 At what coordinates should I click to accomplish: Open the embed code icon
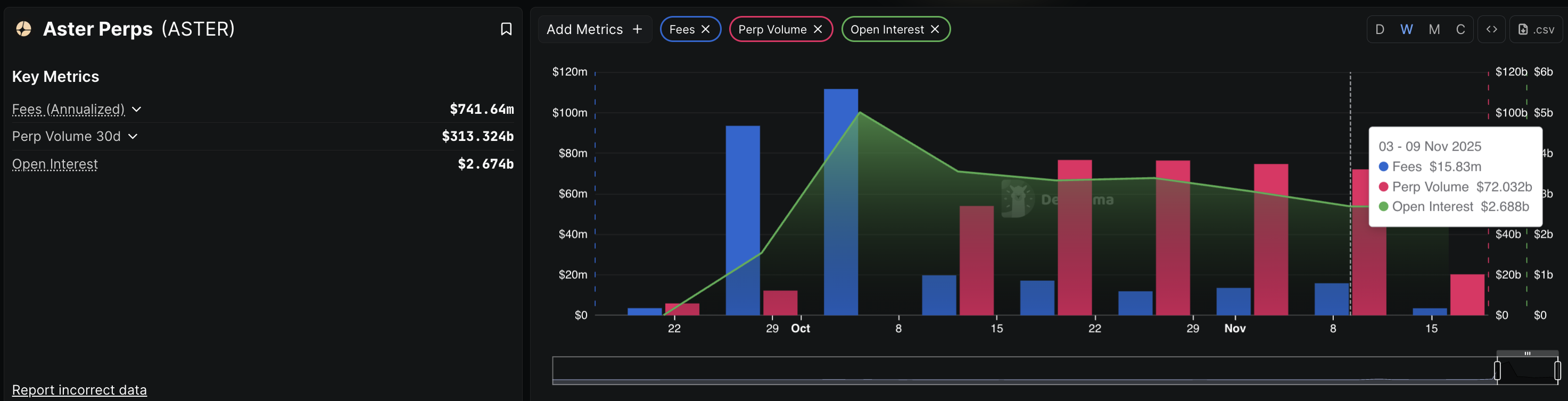[x=1491, y=29]
